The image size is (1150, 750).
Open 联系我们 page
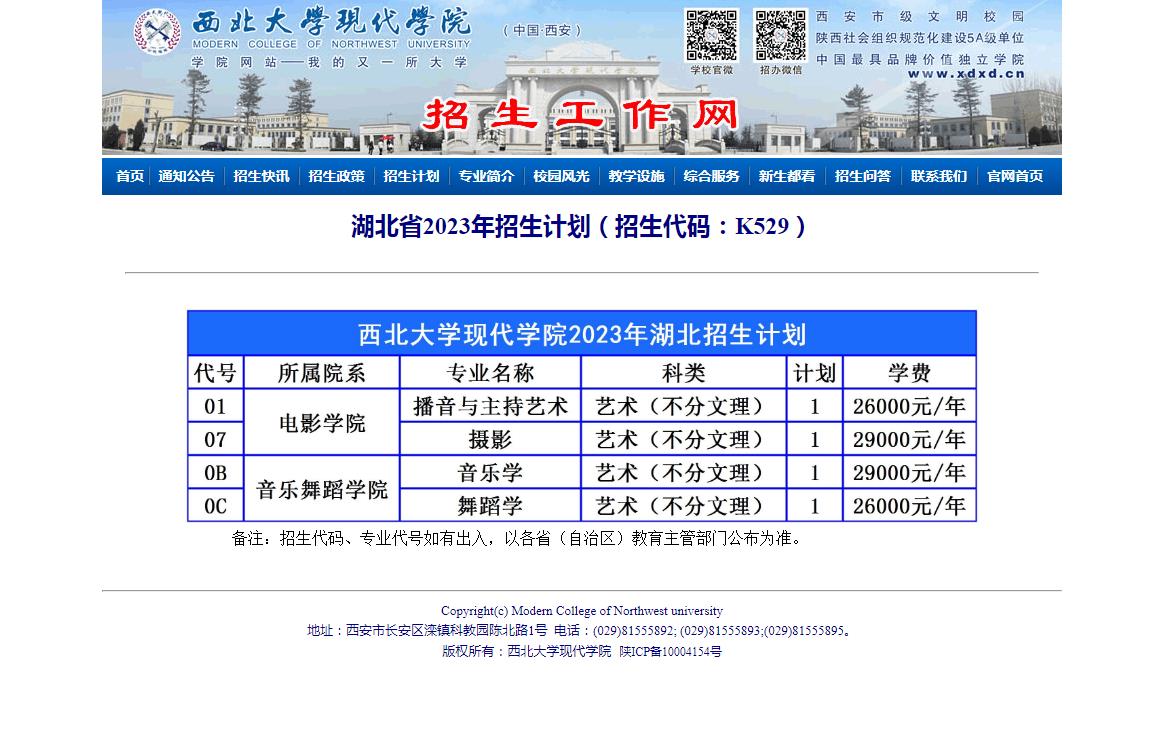coord(939,176)
